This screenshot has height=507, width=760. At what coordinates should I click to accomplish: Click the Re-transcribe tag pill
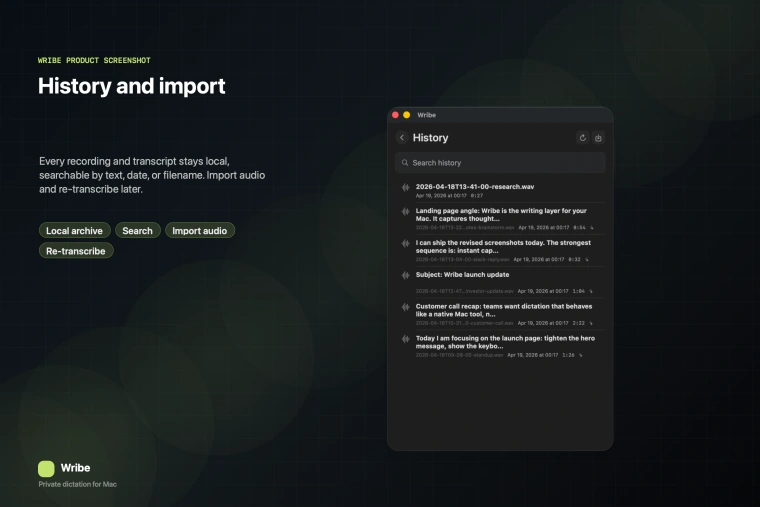[76, 251]
